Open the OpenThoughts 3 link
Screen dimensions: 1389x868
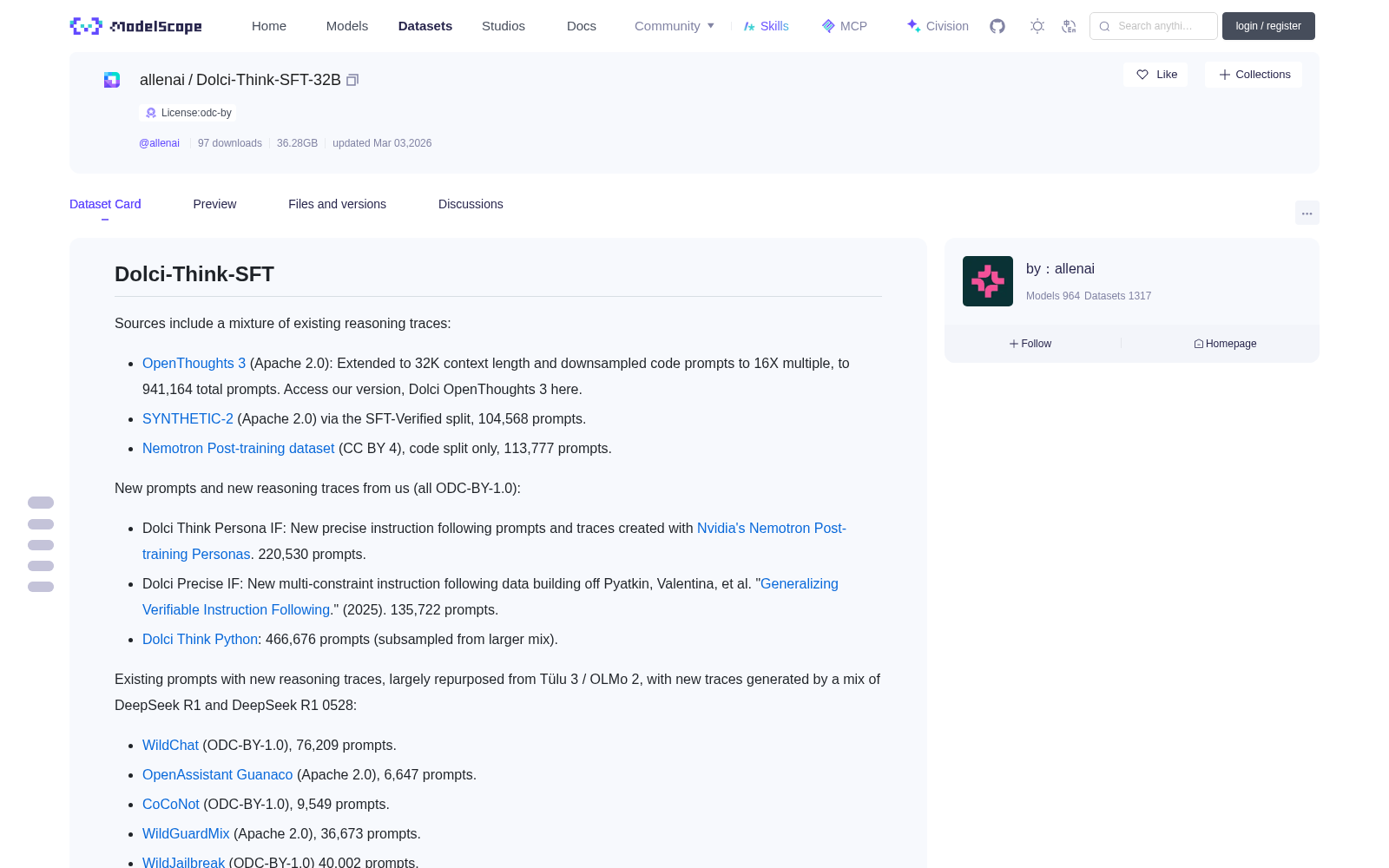(194, 364)
